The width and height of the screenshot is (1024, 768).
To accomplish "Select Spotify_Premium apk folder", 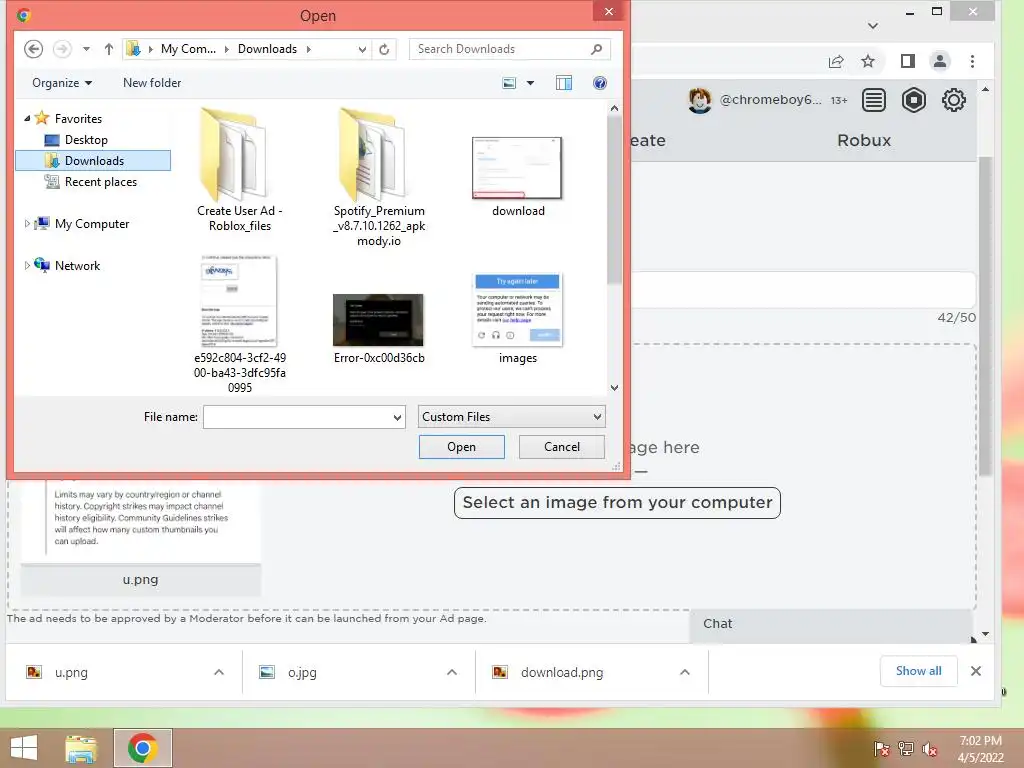I will (379, 178).
